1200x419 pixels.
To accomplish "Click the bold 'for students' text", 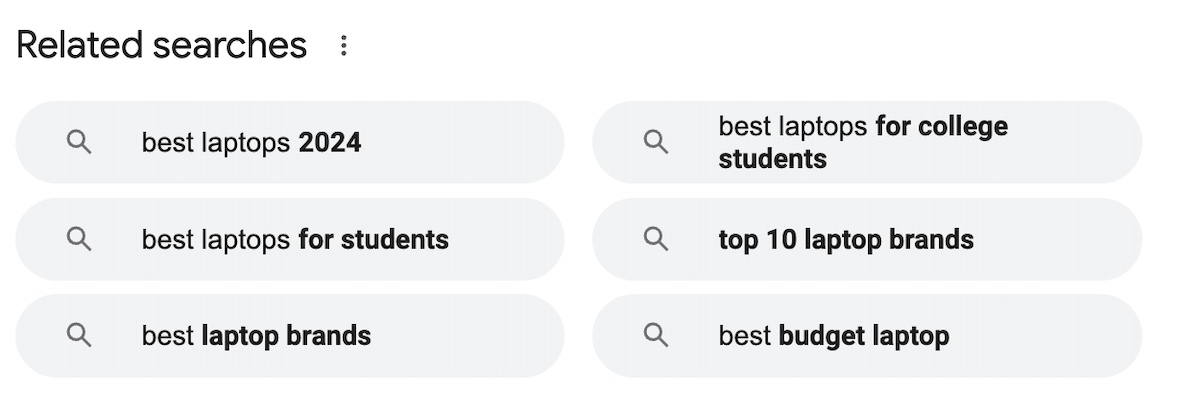I will click(x=374, y=240).
